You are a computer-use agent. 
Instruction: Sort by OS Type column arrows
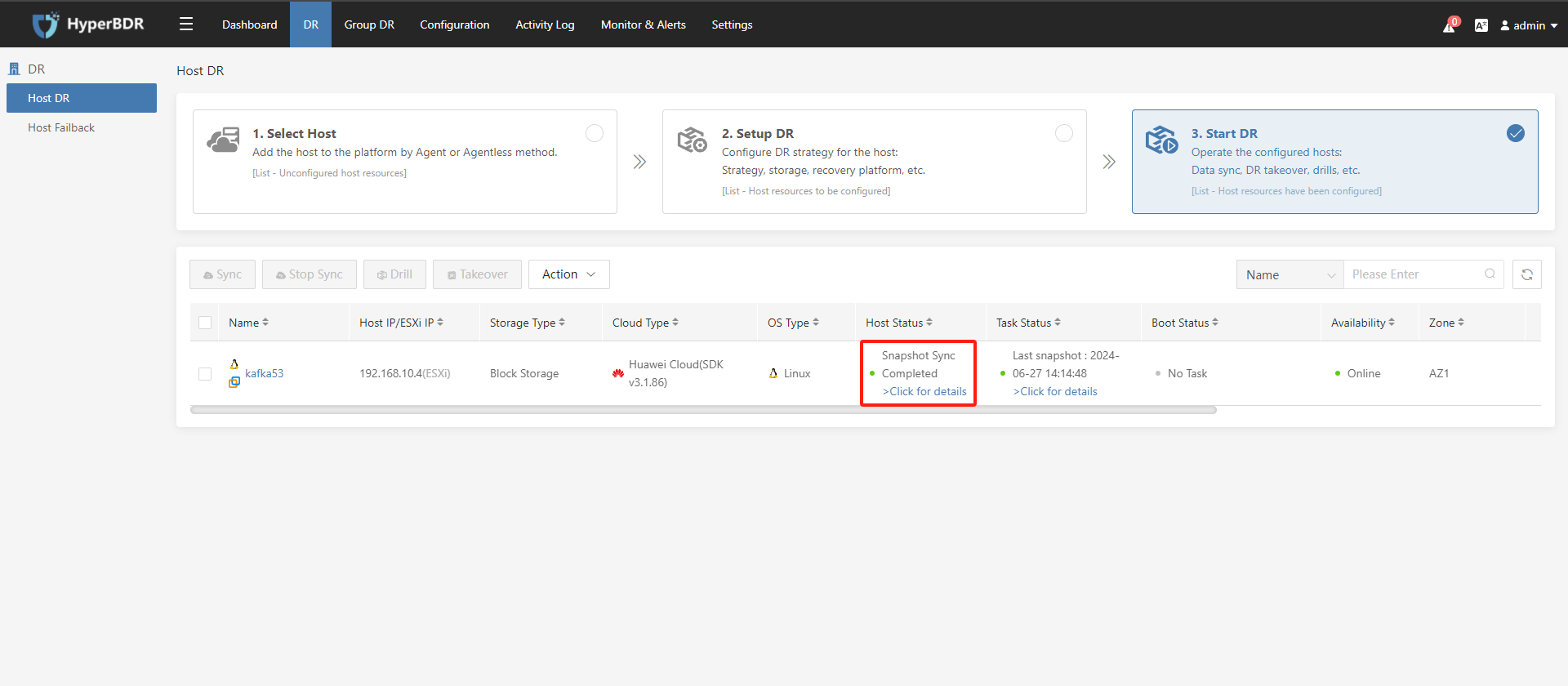point(816,323)
